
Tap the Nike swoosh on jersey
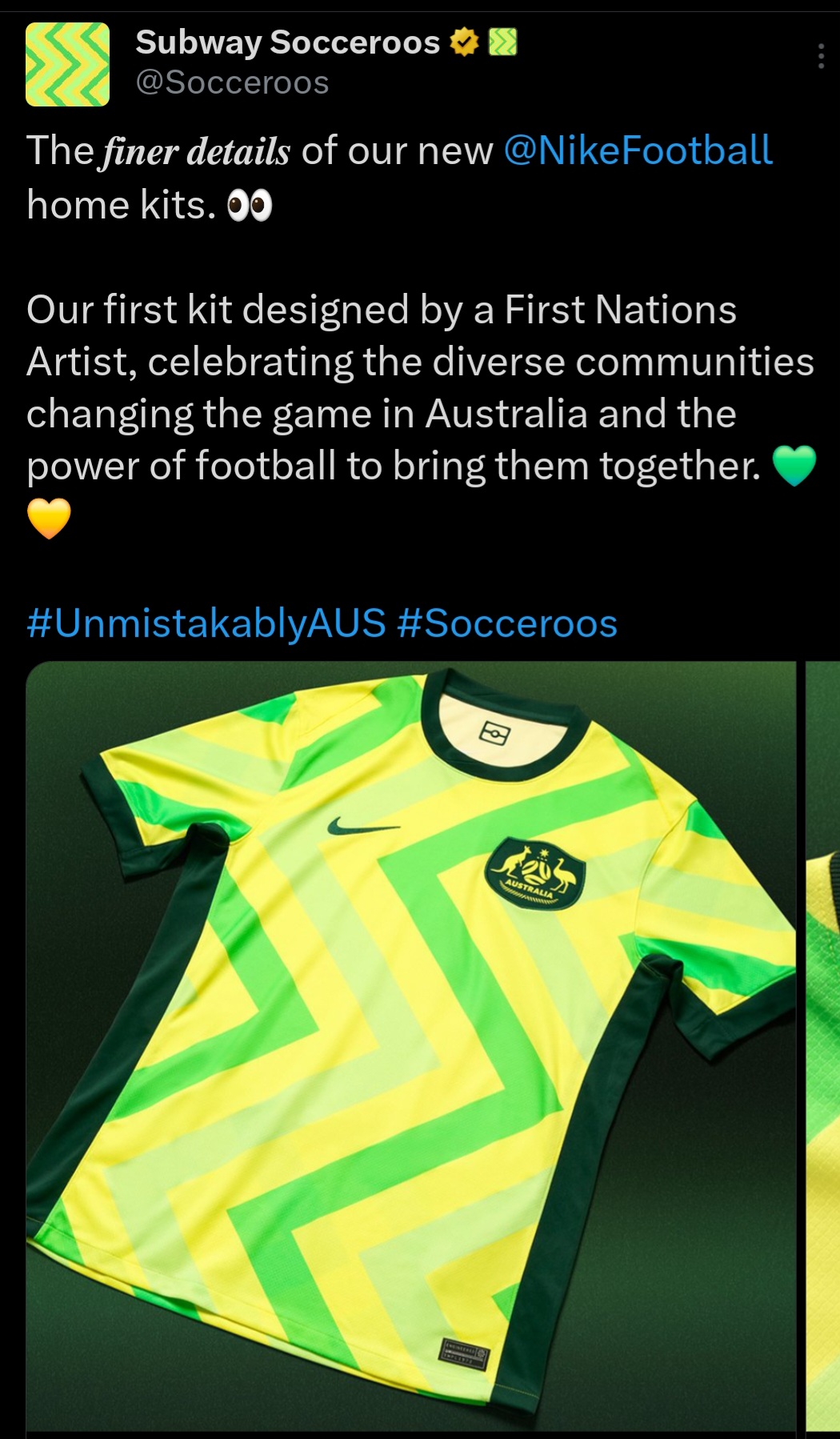tap(362, 825)
